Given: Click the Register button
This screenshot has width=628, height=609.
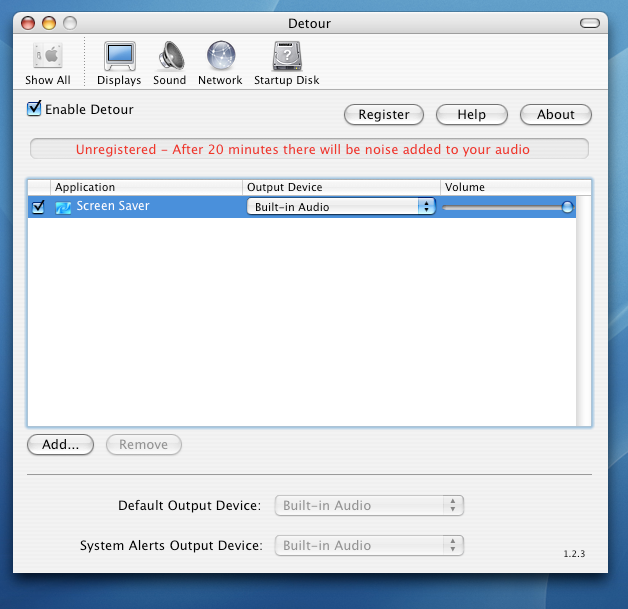Looking at the screenshot, I should [x=384, y=115].
